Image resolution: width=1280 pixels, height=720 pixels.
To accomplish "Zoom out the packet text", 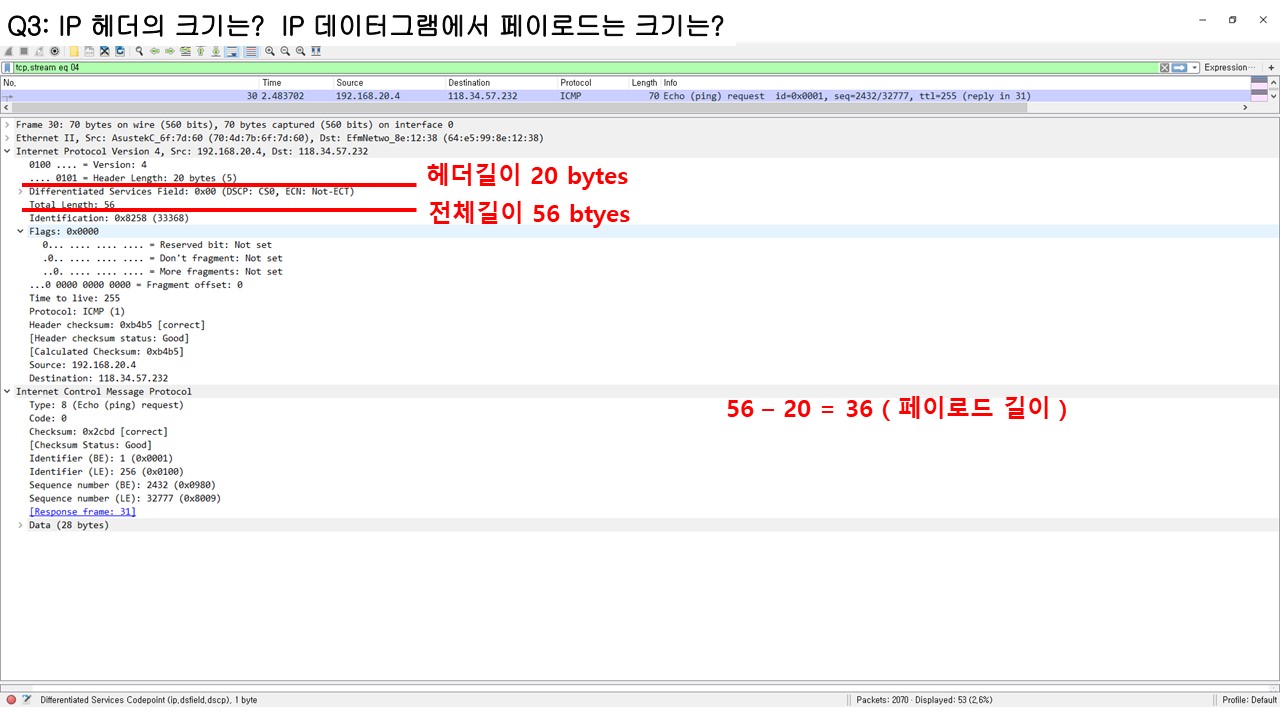I will pyautogui.click(x=285, y=51).
